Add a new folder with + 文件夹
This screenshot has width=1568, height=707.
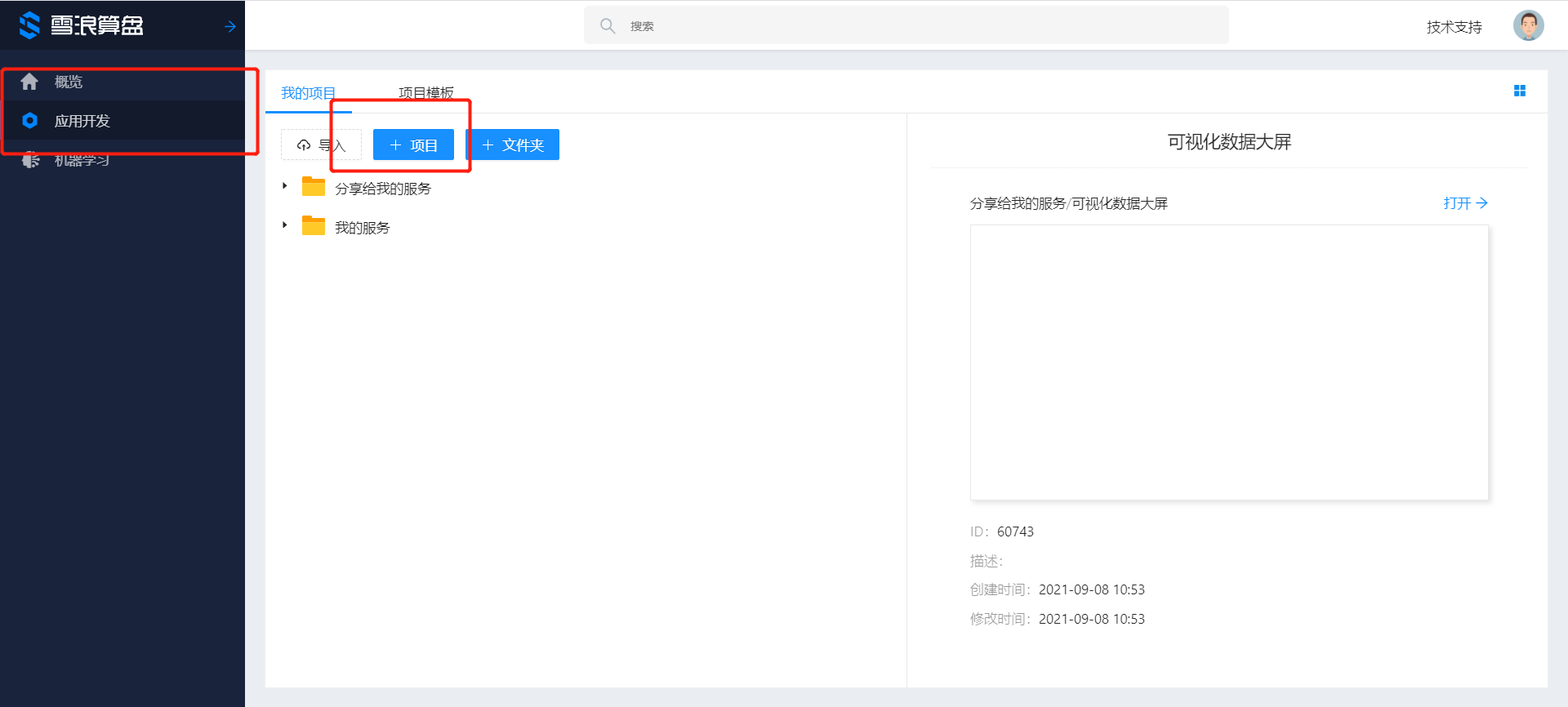tap(513, 145)
